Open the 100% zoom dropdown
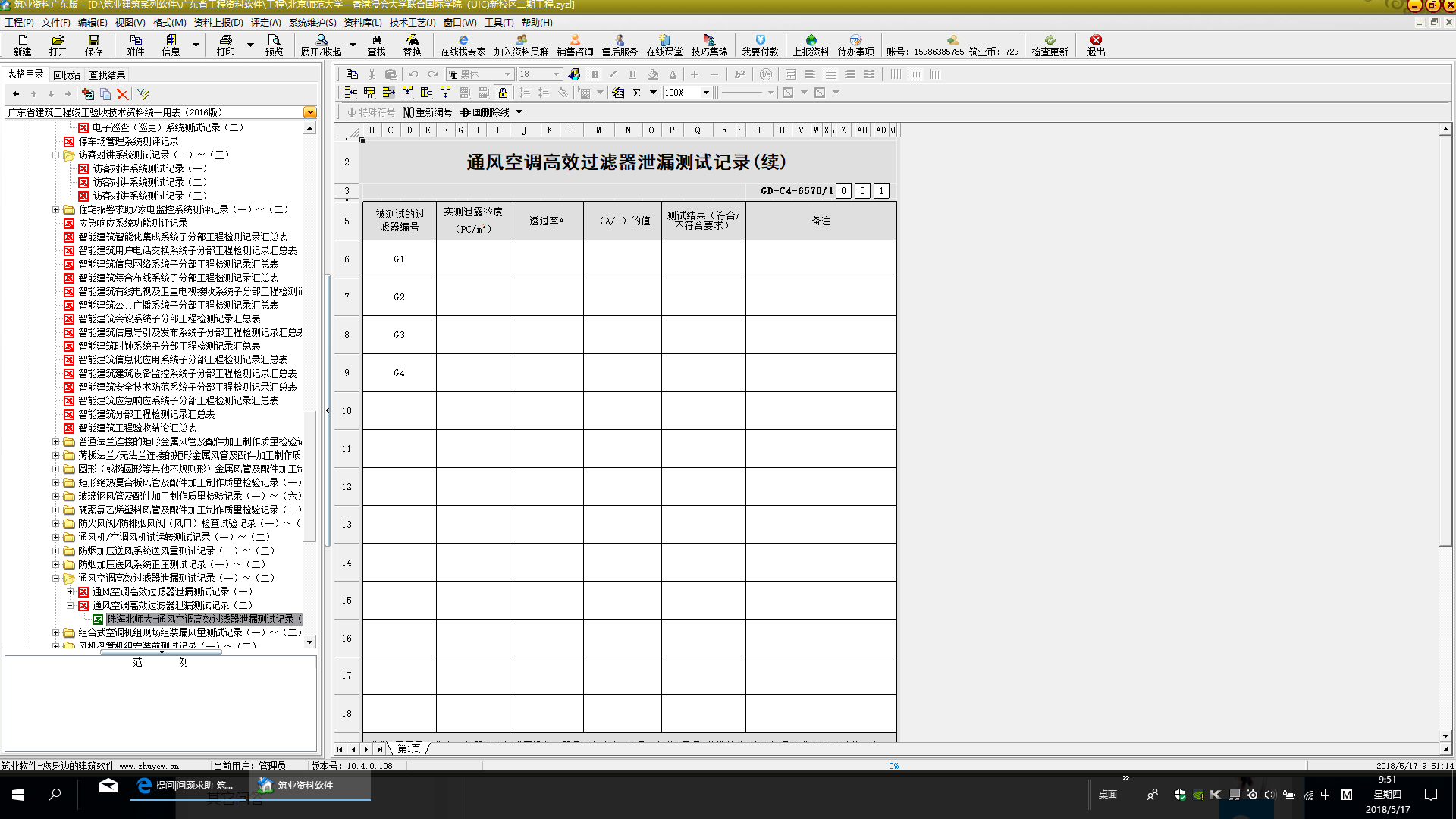The image size is (1456, 819). coord(706,93)
